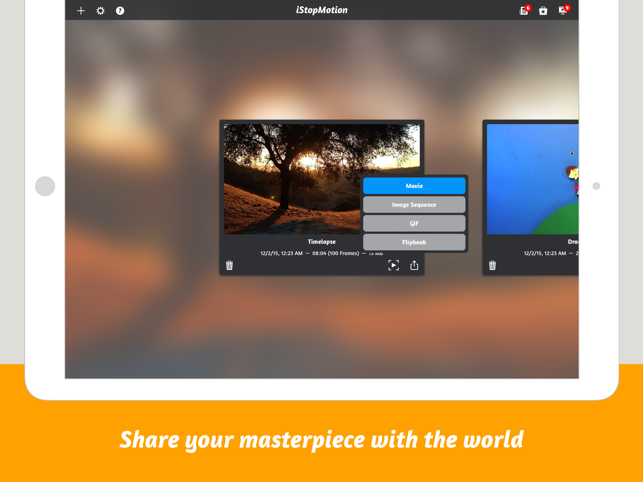Pick GIF from the share menu
Viewport: 643px width, 482px height.
[x=414, y=223]
